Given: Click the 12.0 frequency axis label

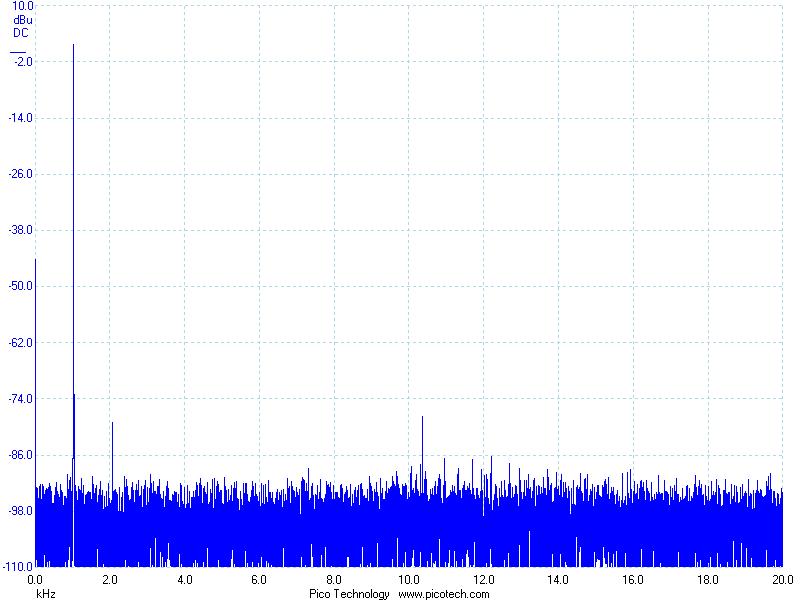Looking at the screenshot, I should pyautogui.click(x=484, y=580).
